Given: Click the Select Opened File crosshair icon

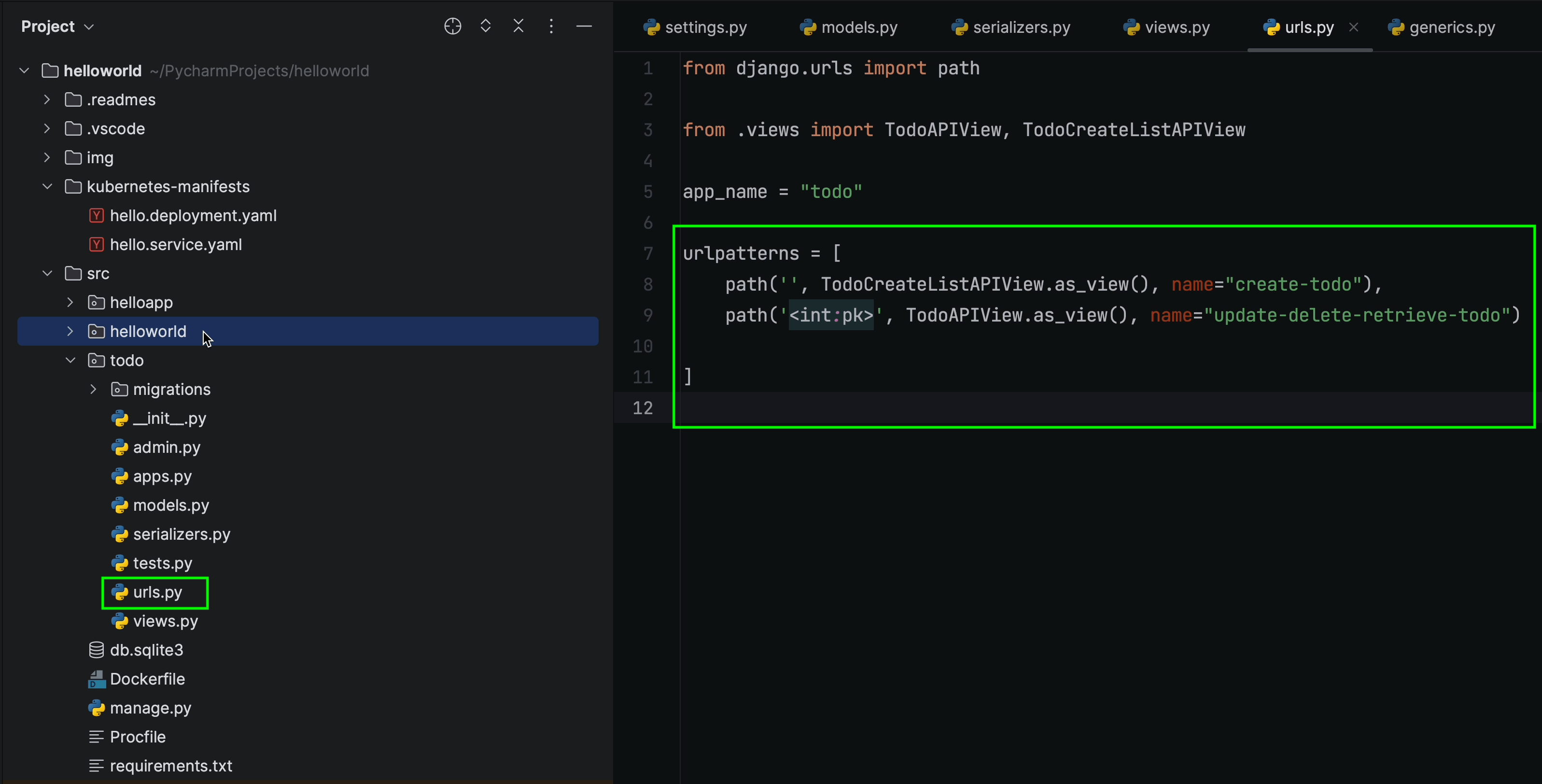Looking at the screenshot, I should [x=452, y=26].
